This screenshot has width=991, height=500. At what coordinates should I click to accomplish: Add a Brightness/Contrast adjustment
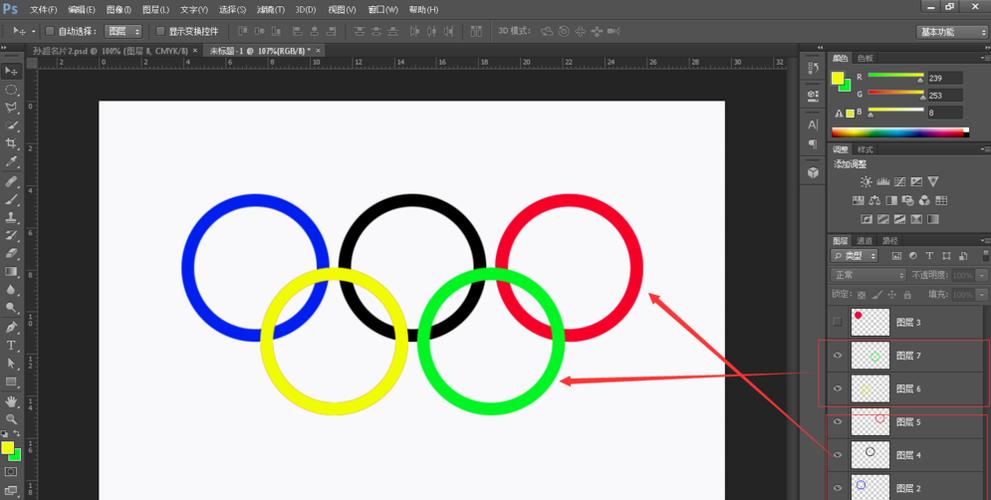click(866, 182)
